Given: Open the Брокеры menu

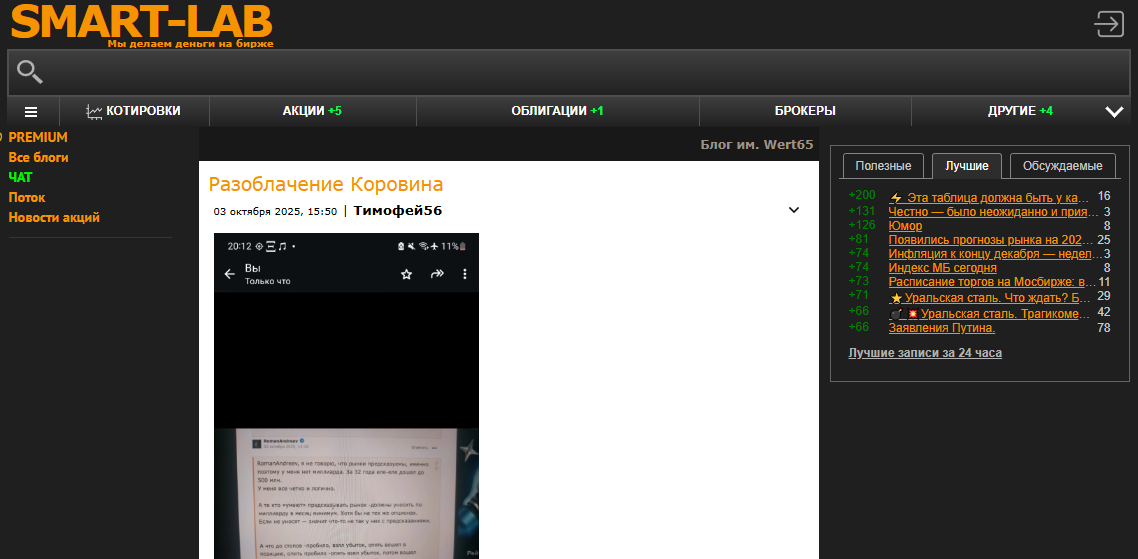Looking at the screenshot, I should pos(805,111).
